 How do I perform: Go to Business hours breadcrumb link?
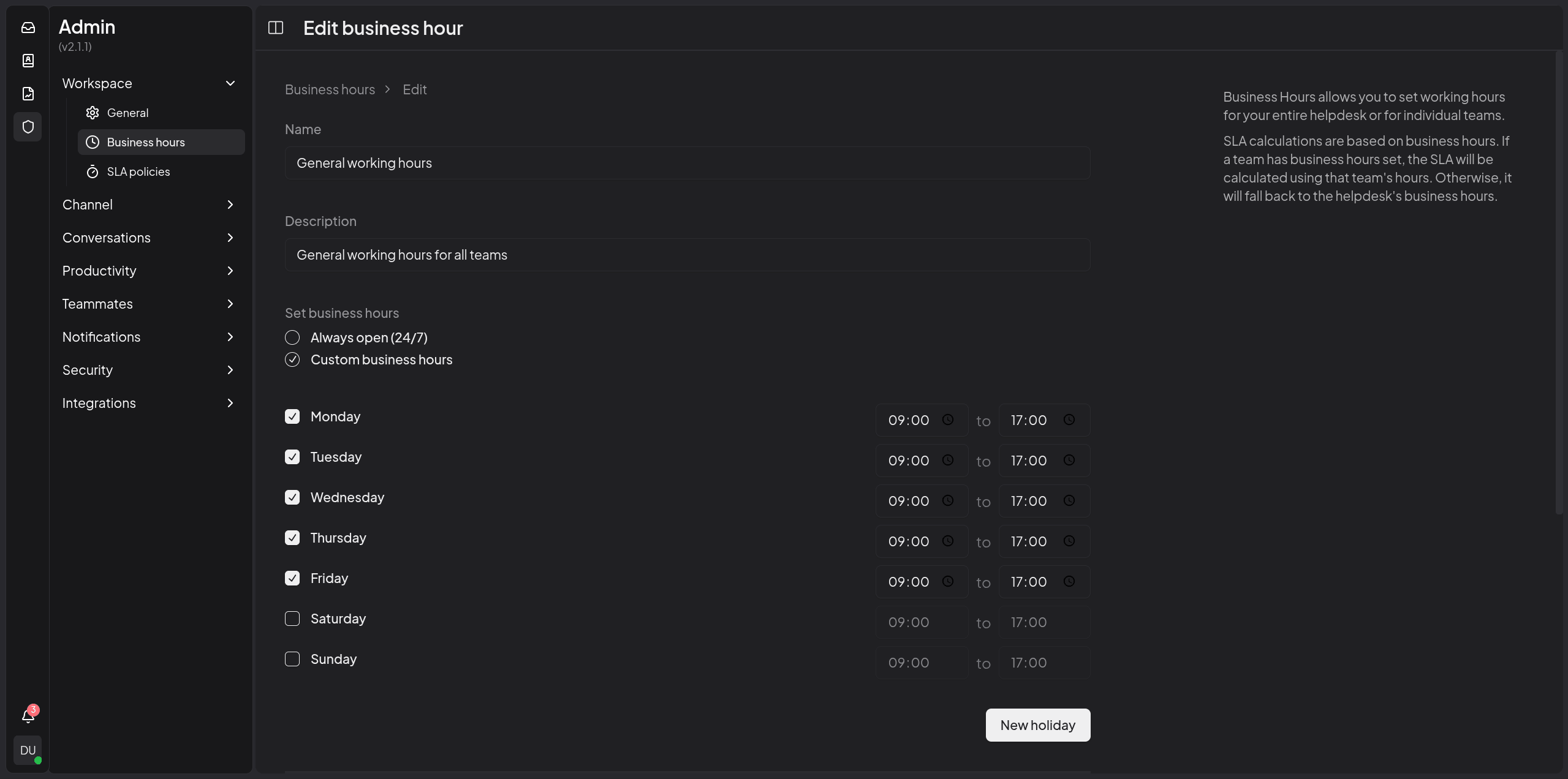pyautogui.click(x=330, y=89)
